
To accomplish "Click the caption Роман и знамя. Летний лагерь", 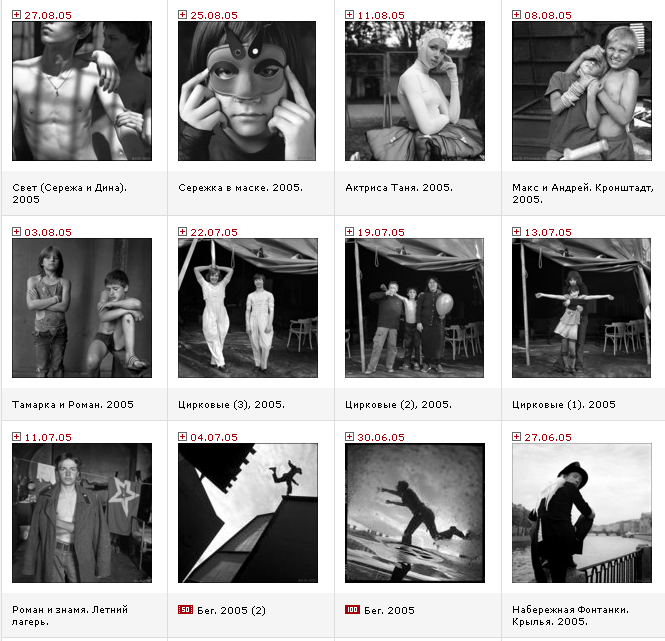I will click(x=70, y=616).
